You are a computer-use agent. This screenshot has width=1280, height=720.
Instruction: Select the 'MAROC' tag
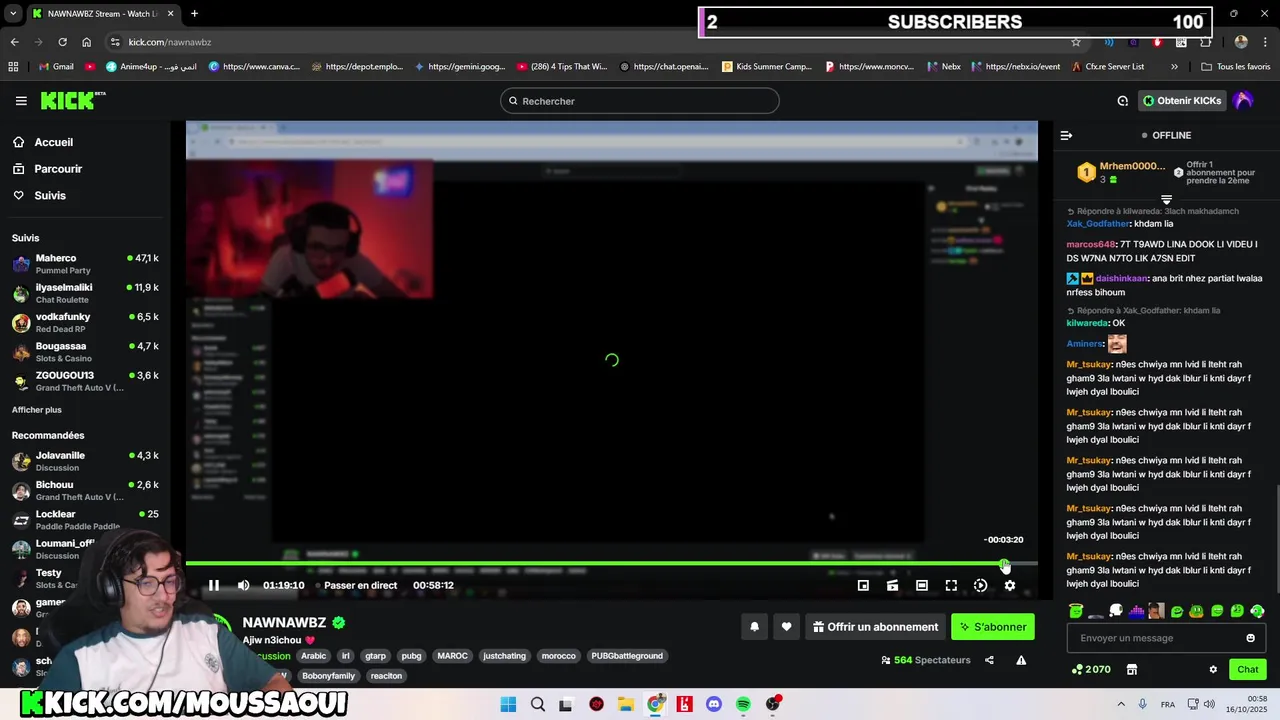pos(452,656)
